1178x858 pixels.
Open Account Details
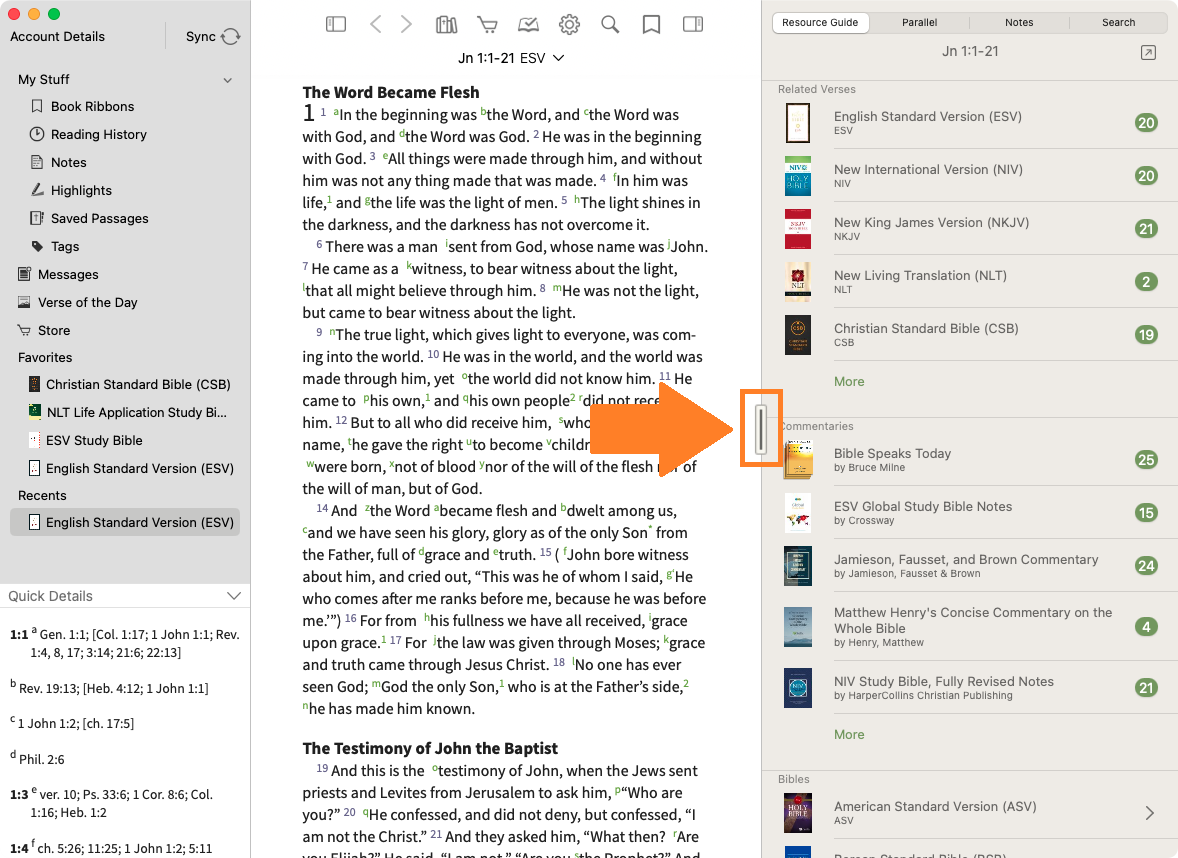coord(57,37)
